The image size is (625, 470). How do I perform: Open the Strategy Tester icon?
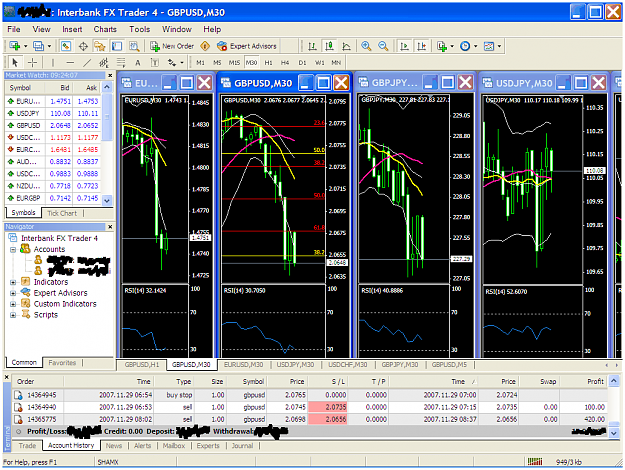[x=134, y=46]
